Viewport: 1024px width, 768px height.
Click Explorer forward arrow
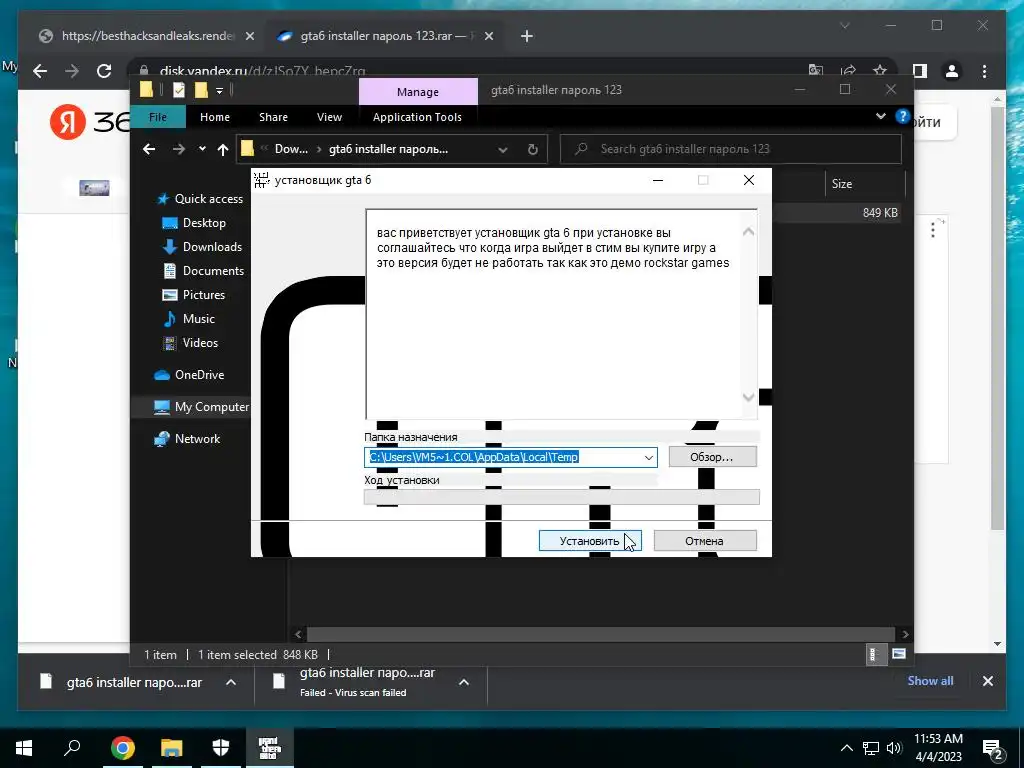(178, 150)
